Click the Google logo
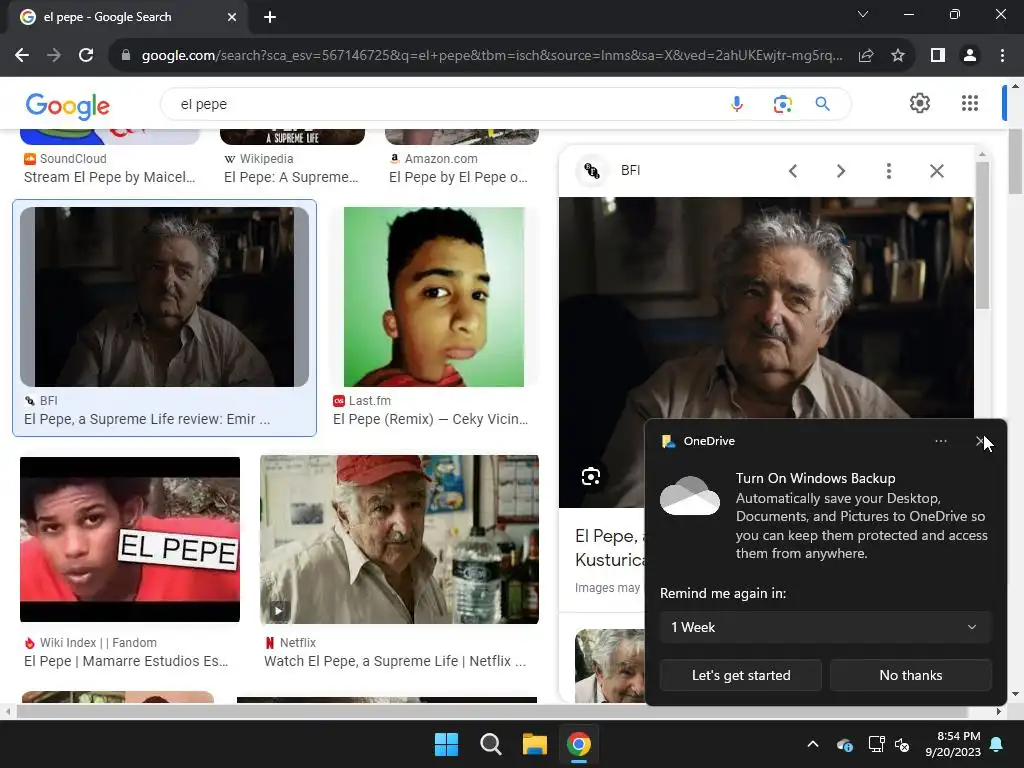The width and height of the screenshot is (1024, 768). pos(67,105)
